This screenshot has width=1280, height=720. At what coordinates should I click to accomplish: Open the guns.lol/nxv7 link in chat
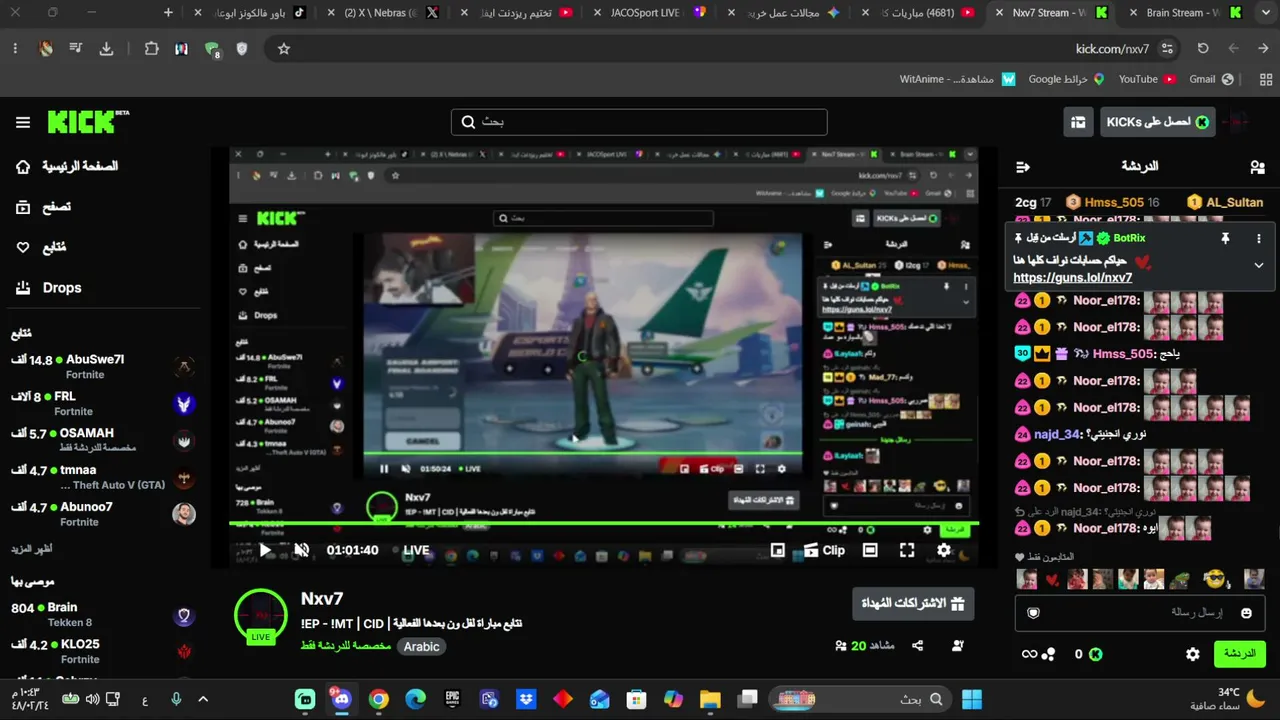[x=1073, y=278]
